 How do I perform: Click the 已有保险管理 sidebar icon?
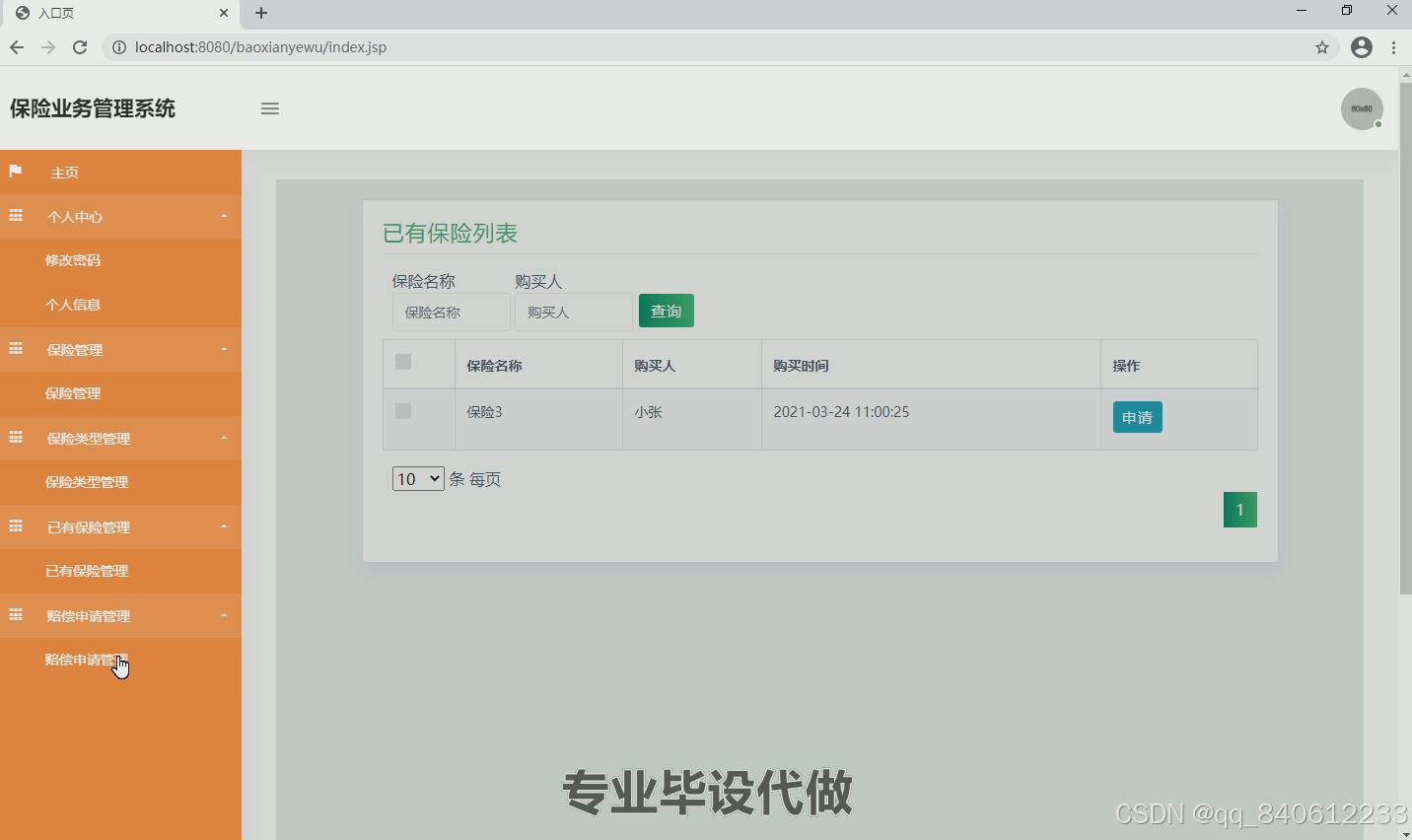click(x=16, y=526)
